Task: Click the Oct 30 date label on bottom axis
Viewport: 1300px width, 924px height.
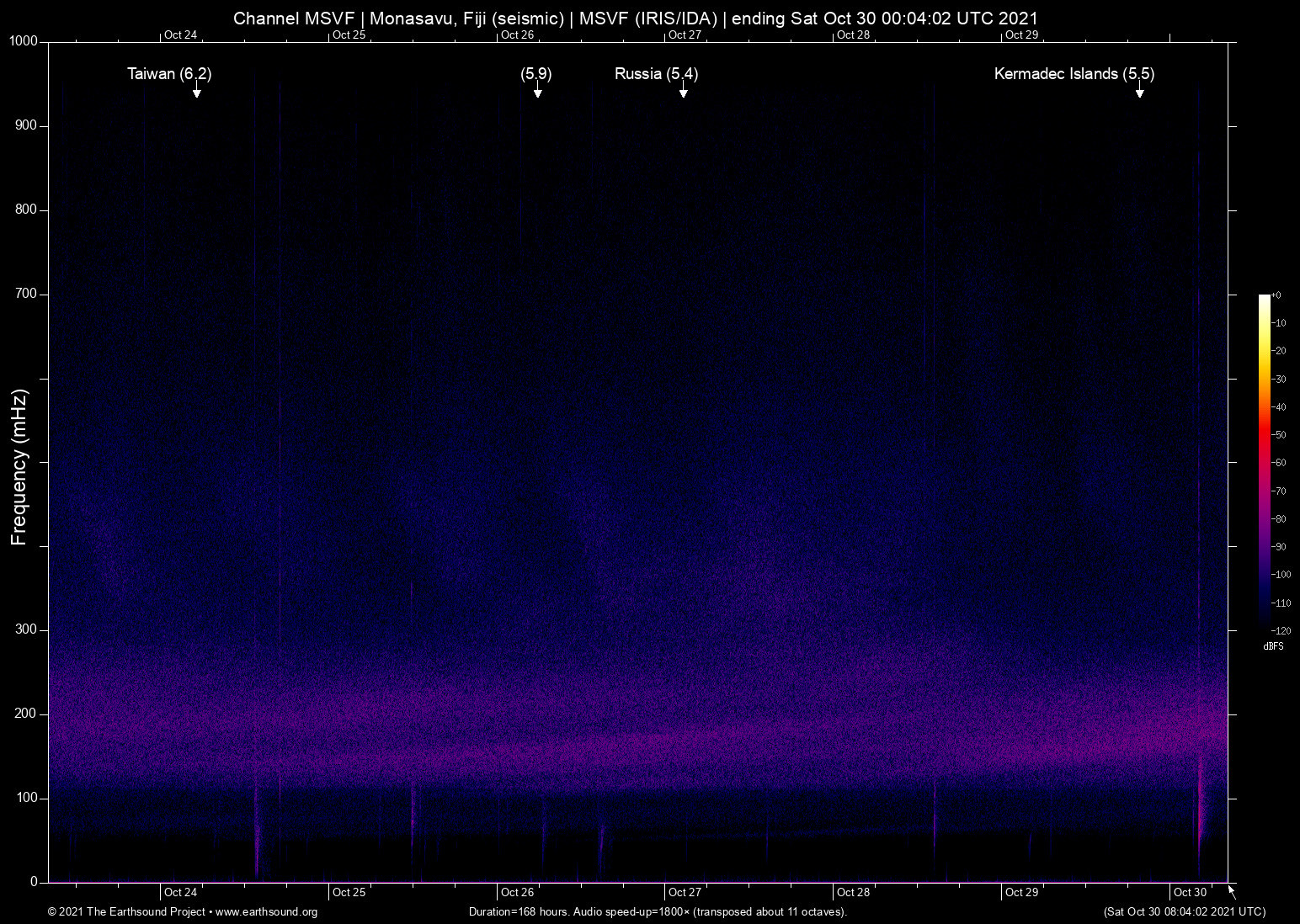Action: click(1190, 892)
